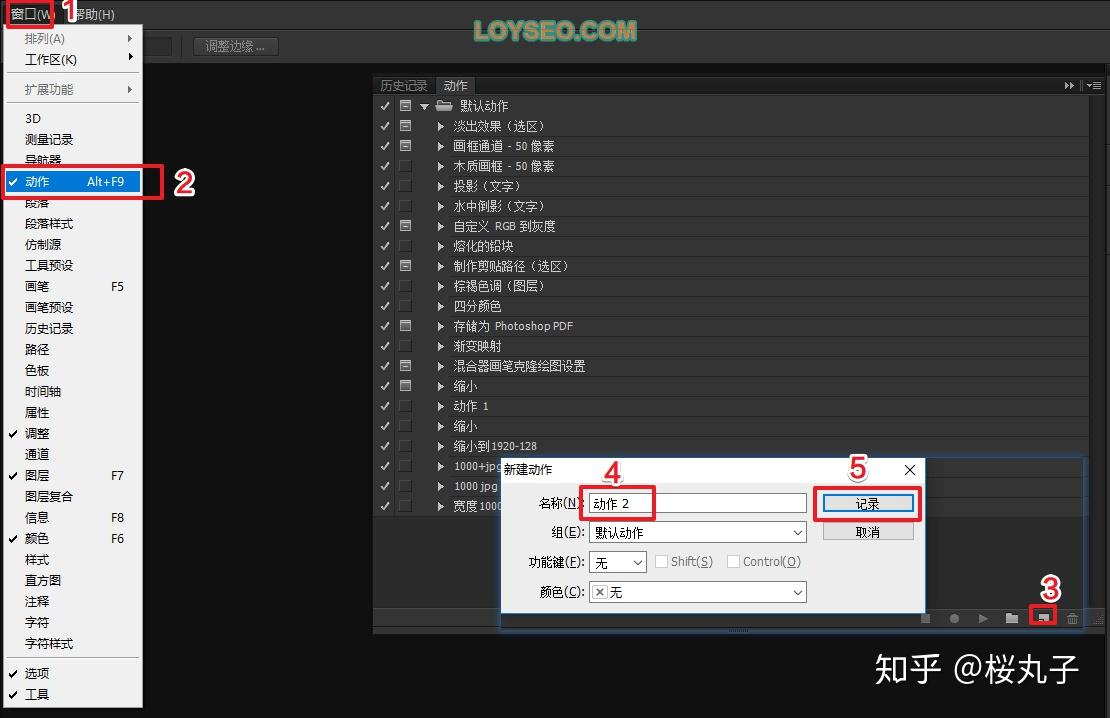1110x718 pixels.
Task: Select 信息 F8 menu item
Action: tap(72, 517)
